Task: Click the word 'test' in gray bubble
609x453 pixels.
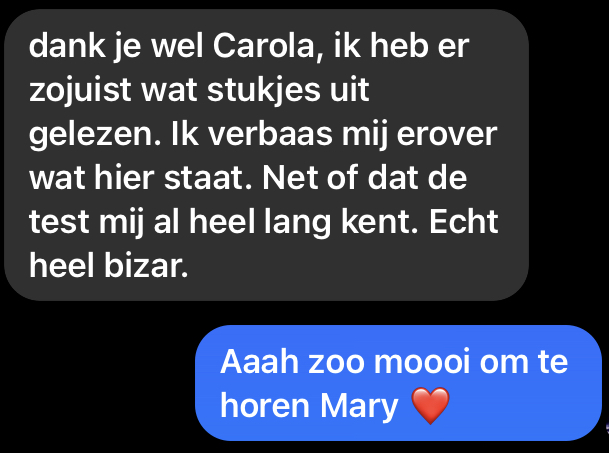Action: [x=59, y=222]
